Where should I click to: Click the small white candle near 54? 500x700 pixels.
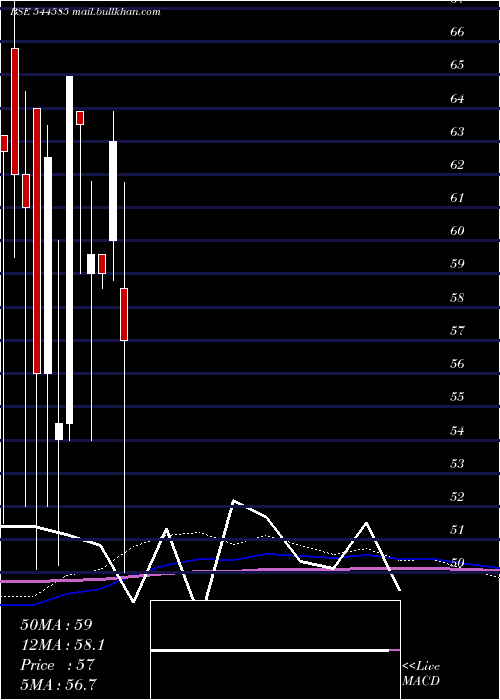(x=59, y=431)
